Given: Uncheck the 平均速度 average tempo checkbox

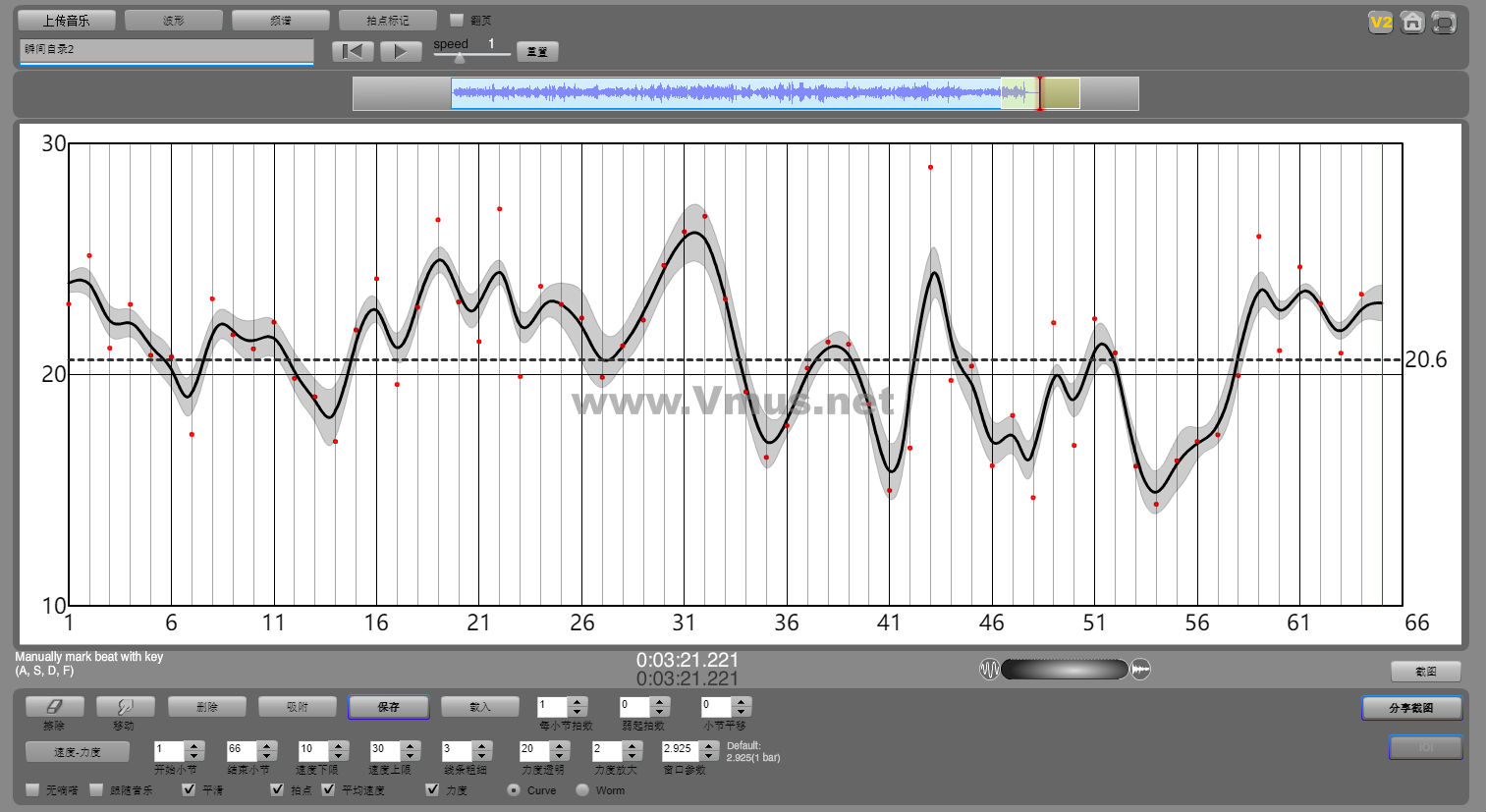Looking at the screenshot, I should coord(328,789).
